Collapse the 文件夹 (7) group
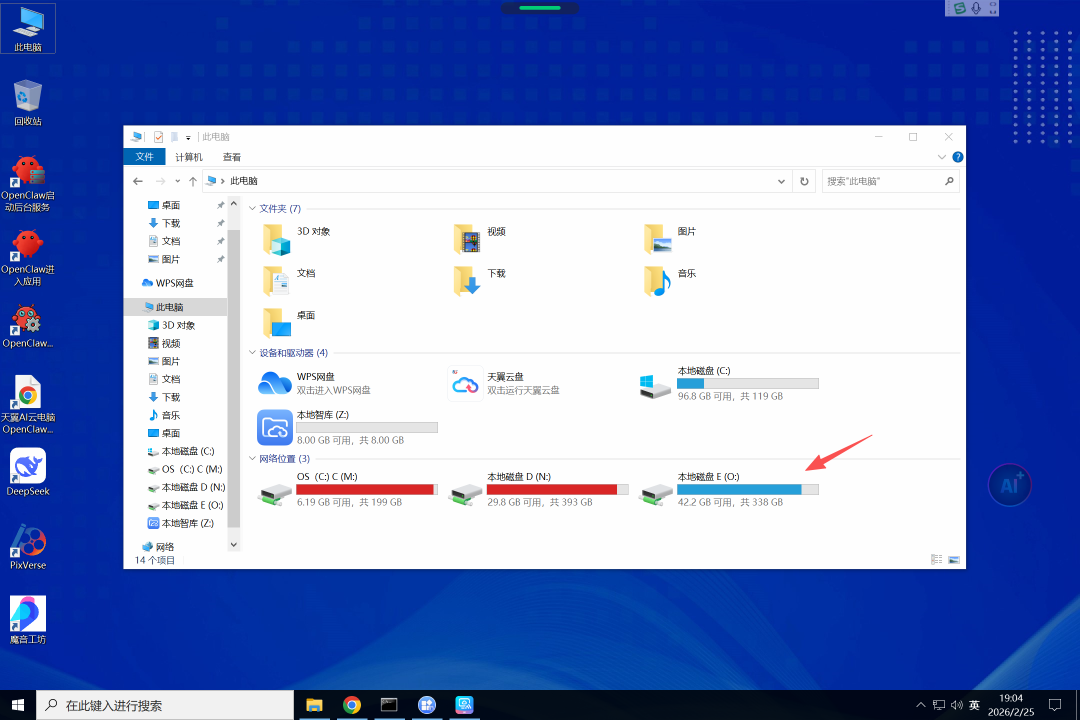1080x720 pixels. click(253, 209)
